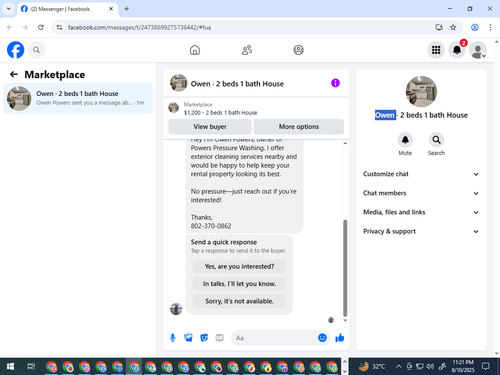The width and height of the screenshot is (500, 375).
Task: Click taskbar clock showing 11:21 PM
Action: point(463,366)
